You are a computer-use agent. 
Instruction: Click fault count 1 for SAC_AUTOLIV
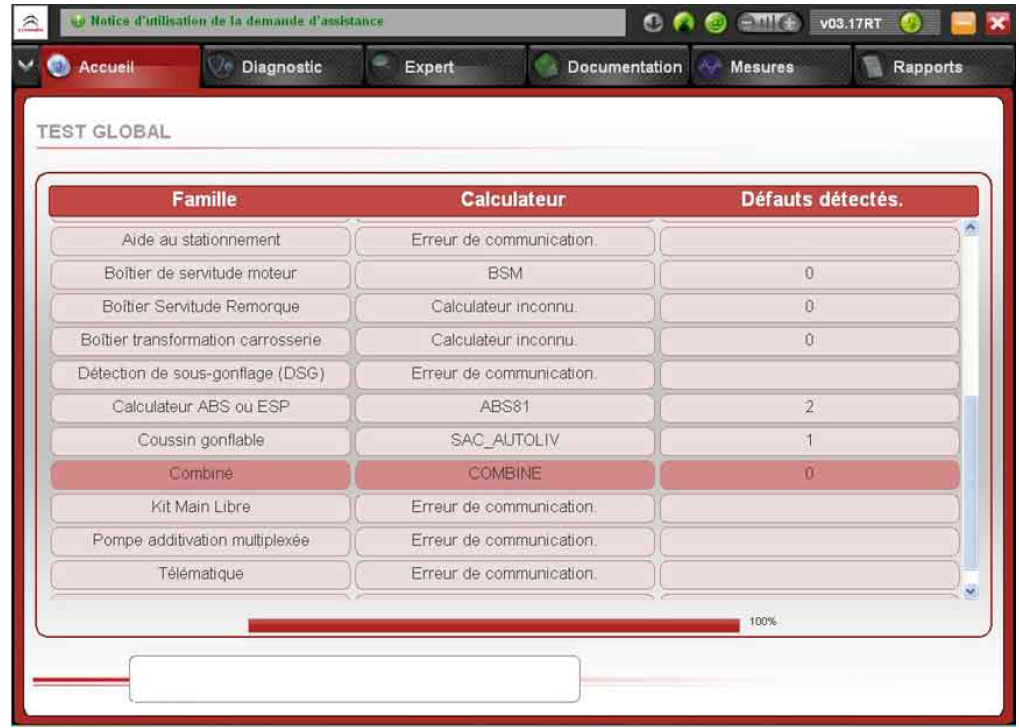(810, 440)
